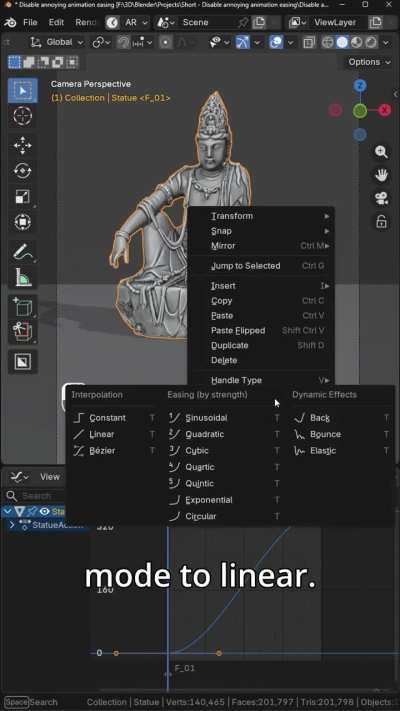Screen dimensions: 400x711
Task: Click the blue Z axis gizmo ball
Action: pos(360,86)
